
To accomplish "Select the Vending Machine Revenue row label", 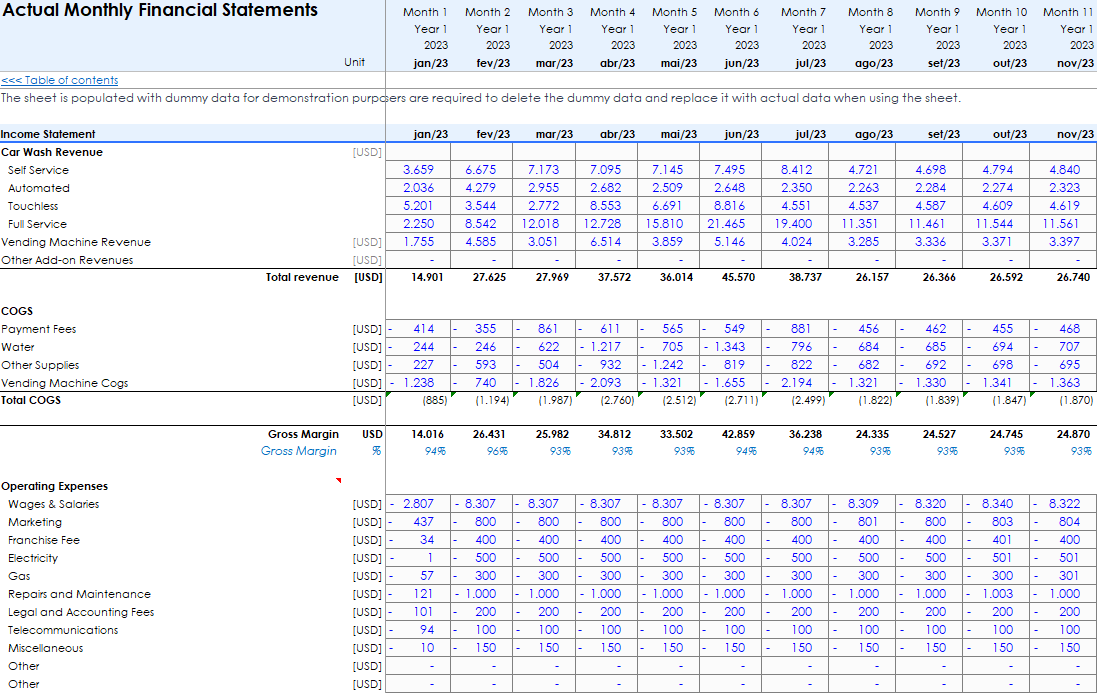I will (x=76, y=242).
